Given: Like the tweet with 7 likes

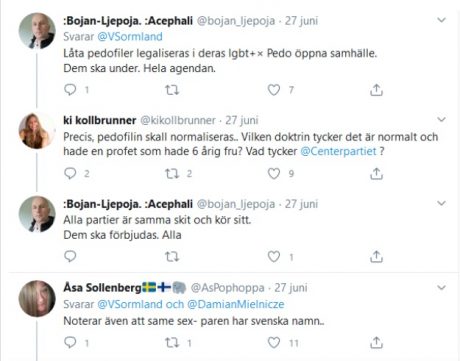Looking at the screenshot, I should [274, 90].
